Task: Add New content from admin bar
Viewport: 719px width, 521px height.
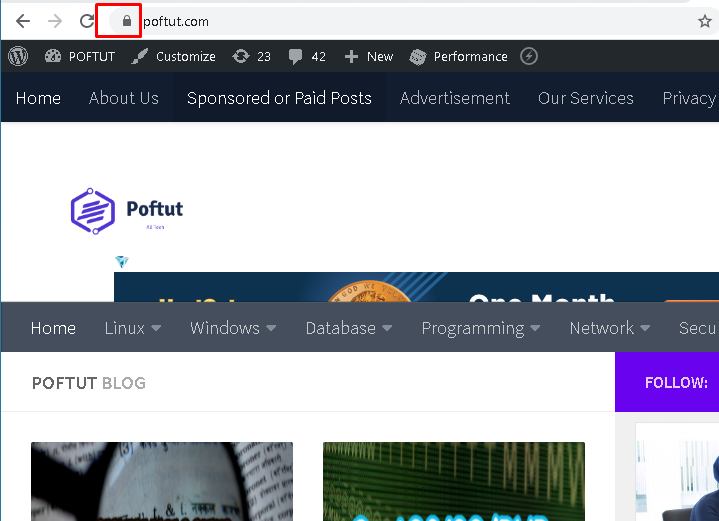Action: (369, 56)
